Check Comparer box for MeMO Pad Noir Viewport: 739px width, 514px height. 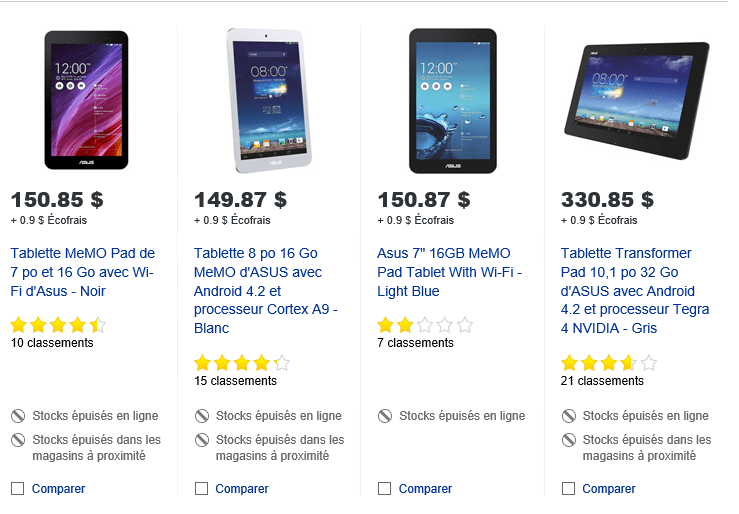pos(18,489)
